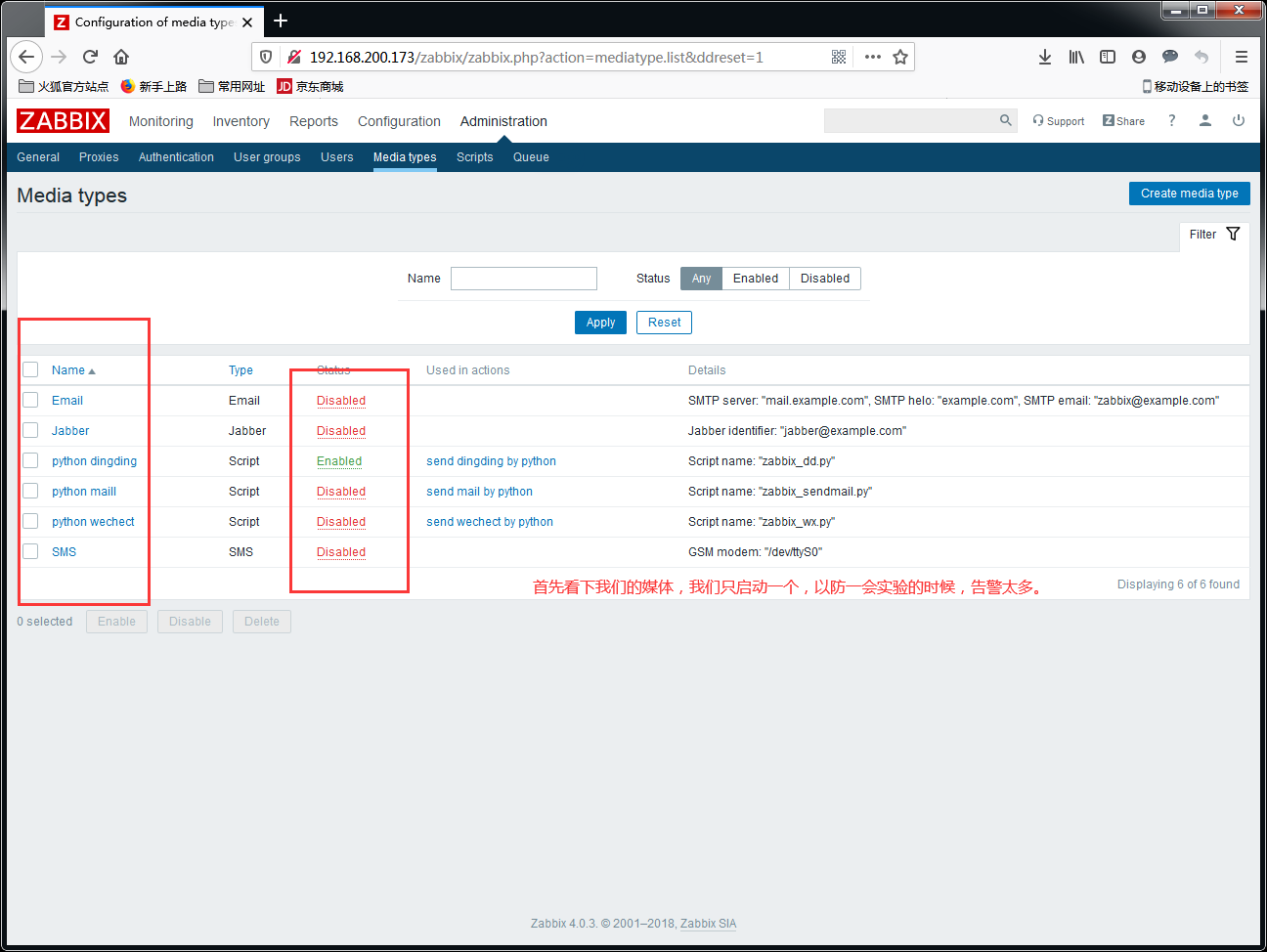Check the Jabber row checkbox
Viewport: 1267px width, 952px height.
30,430
